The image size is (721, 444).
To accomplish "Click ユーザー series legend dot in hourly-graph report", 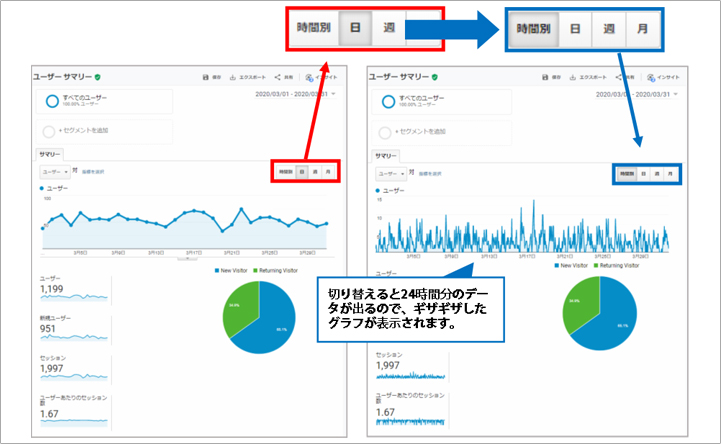I will coord(378,190).
